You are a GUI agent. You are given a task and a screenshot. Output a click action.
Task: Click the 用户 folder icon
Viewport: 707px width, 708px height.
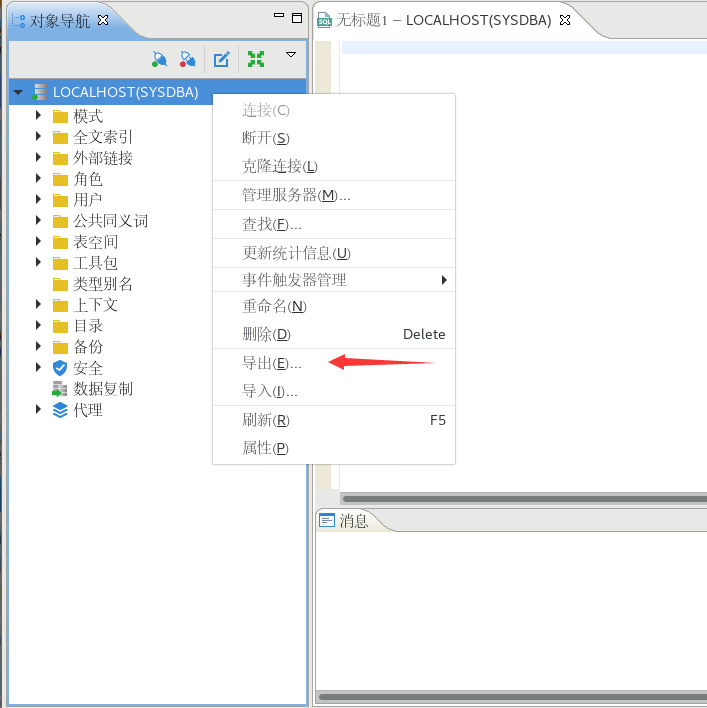point(60,200)
